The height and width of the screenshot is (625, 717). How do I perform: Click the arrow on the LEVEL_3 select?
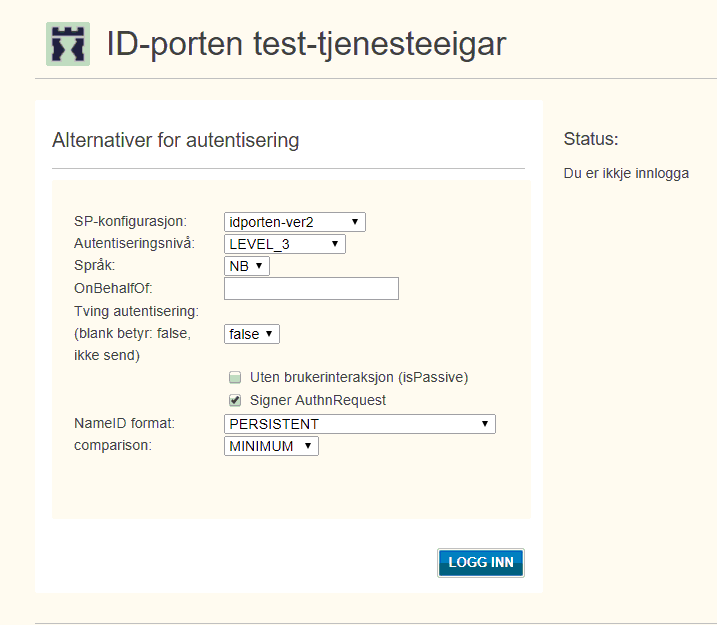335,244
